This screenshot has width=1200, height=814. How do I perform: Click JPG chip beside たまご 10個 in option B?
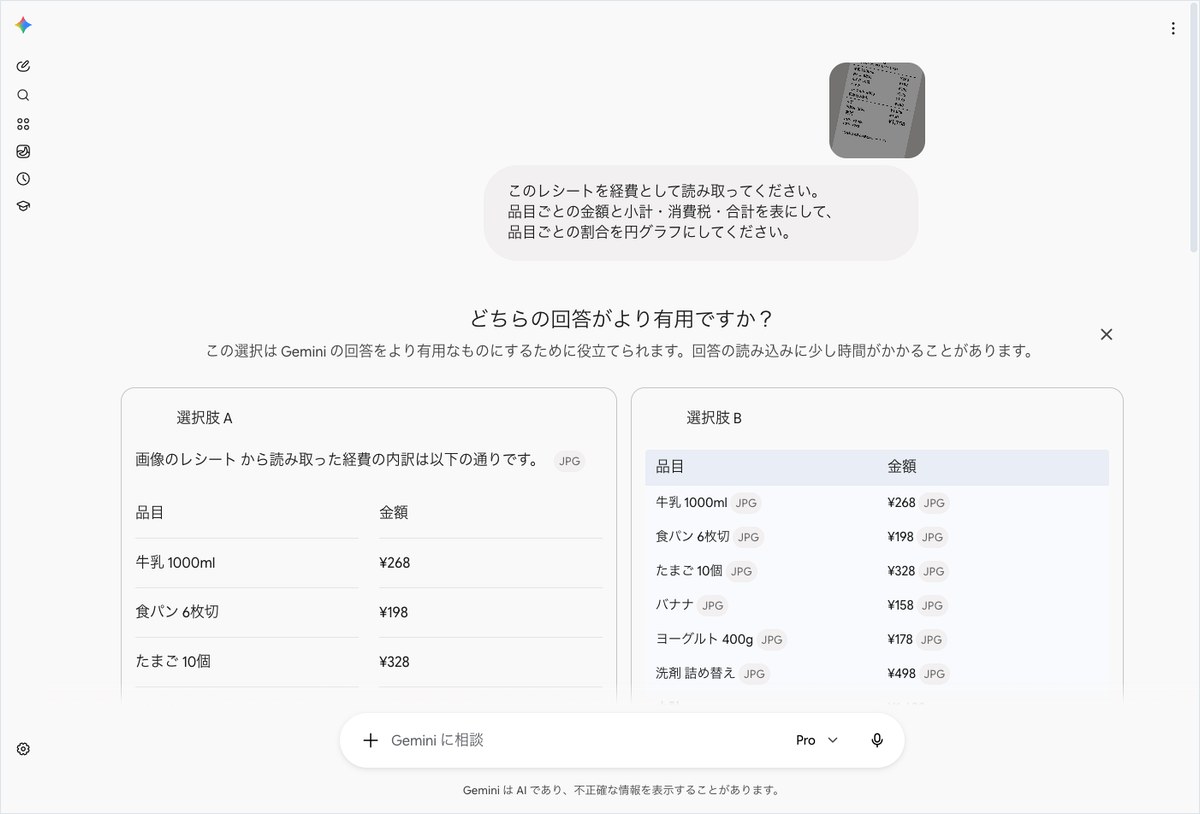(x=741, y=571)
